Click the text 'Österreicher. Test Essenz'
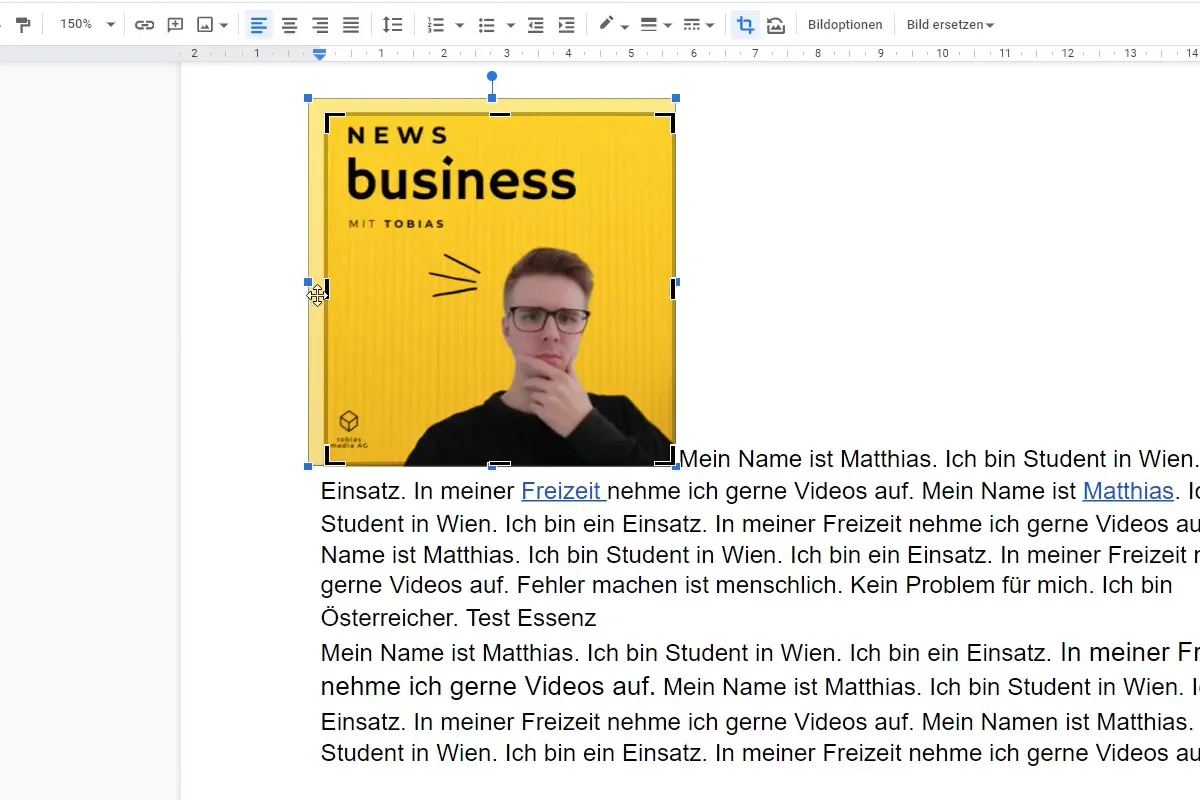 [x=458, y=618]
